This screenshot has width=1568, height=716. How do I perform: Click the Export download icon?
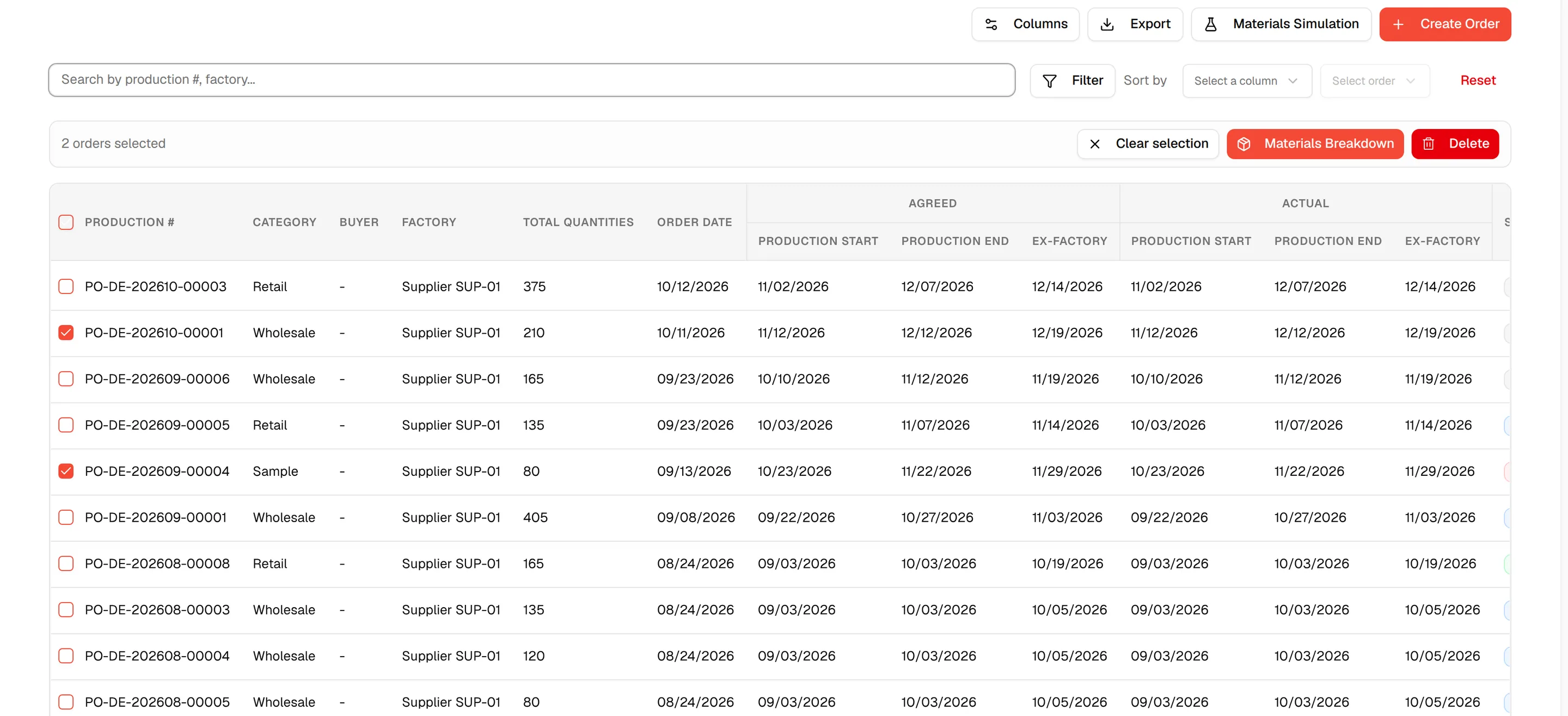(x=1107, y=25)
